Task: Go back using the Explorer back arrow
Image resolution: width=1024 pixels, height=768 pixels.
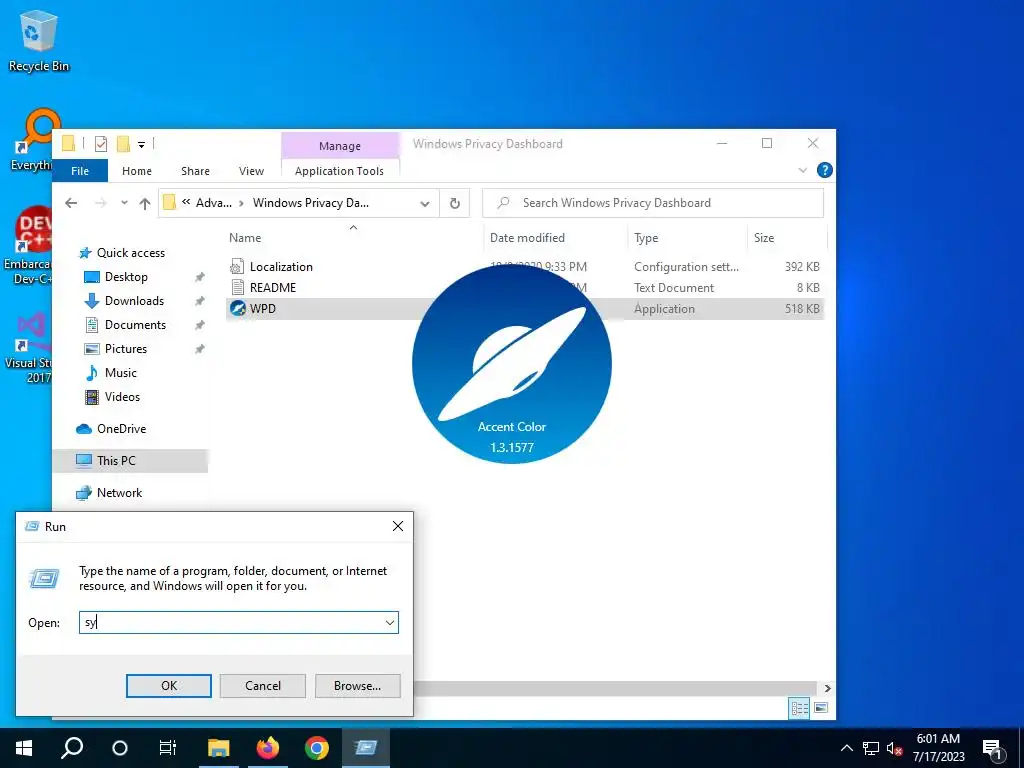Action: [x=71, y=203]
